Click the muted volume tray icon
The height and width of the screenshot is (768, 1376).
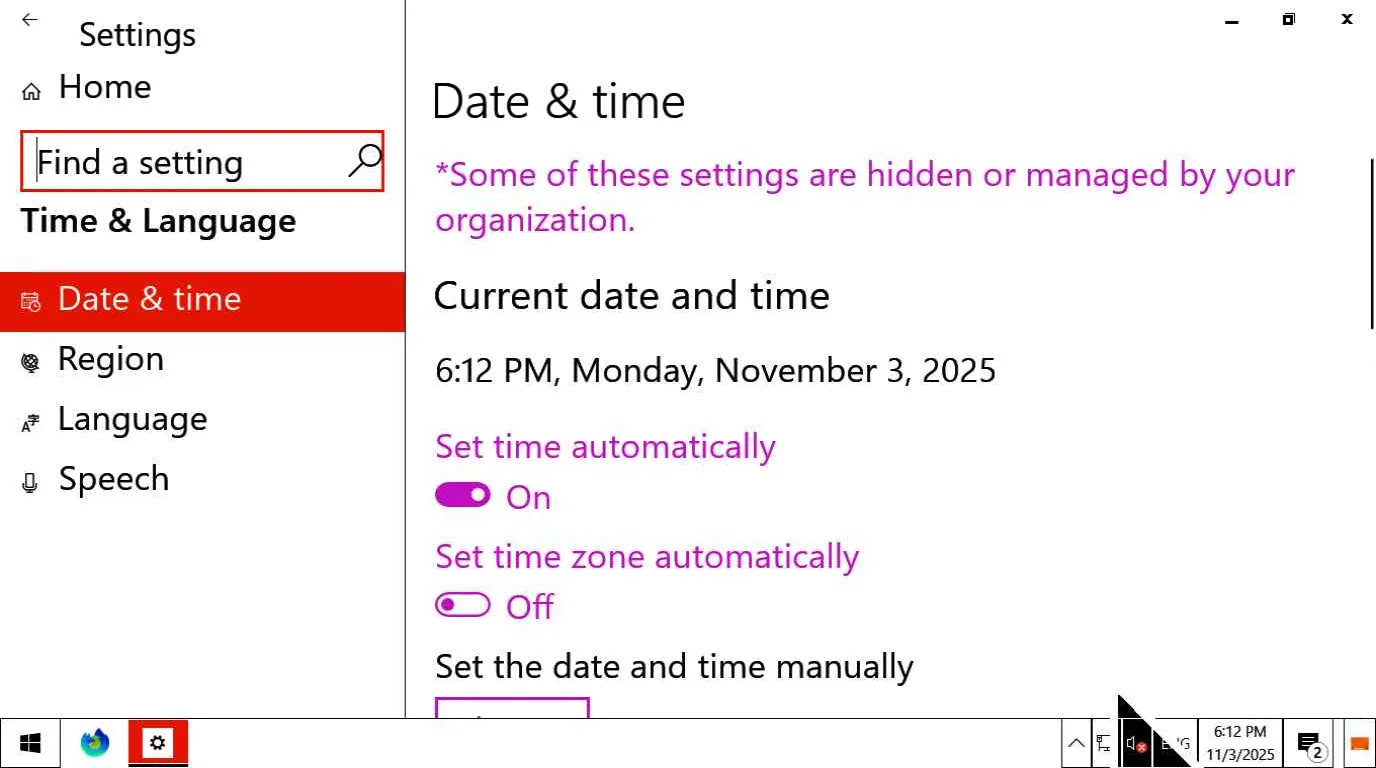[x=1135, y=743]
